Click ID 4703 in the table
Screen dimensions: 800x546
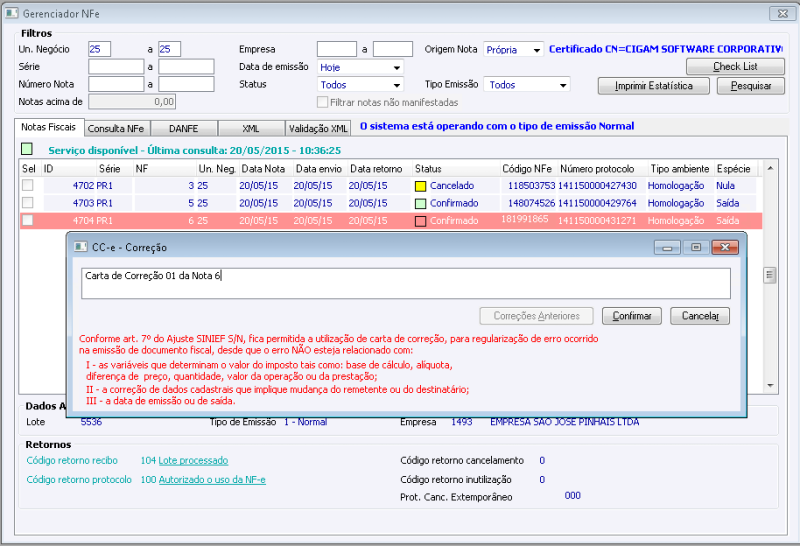[83, 203]
